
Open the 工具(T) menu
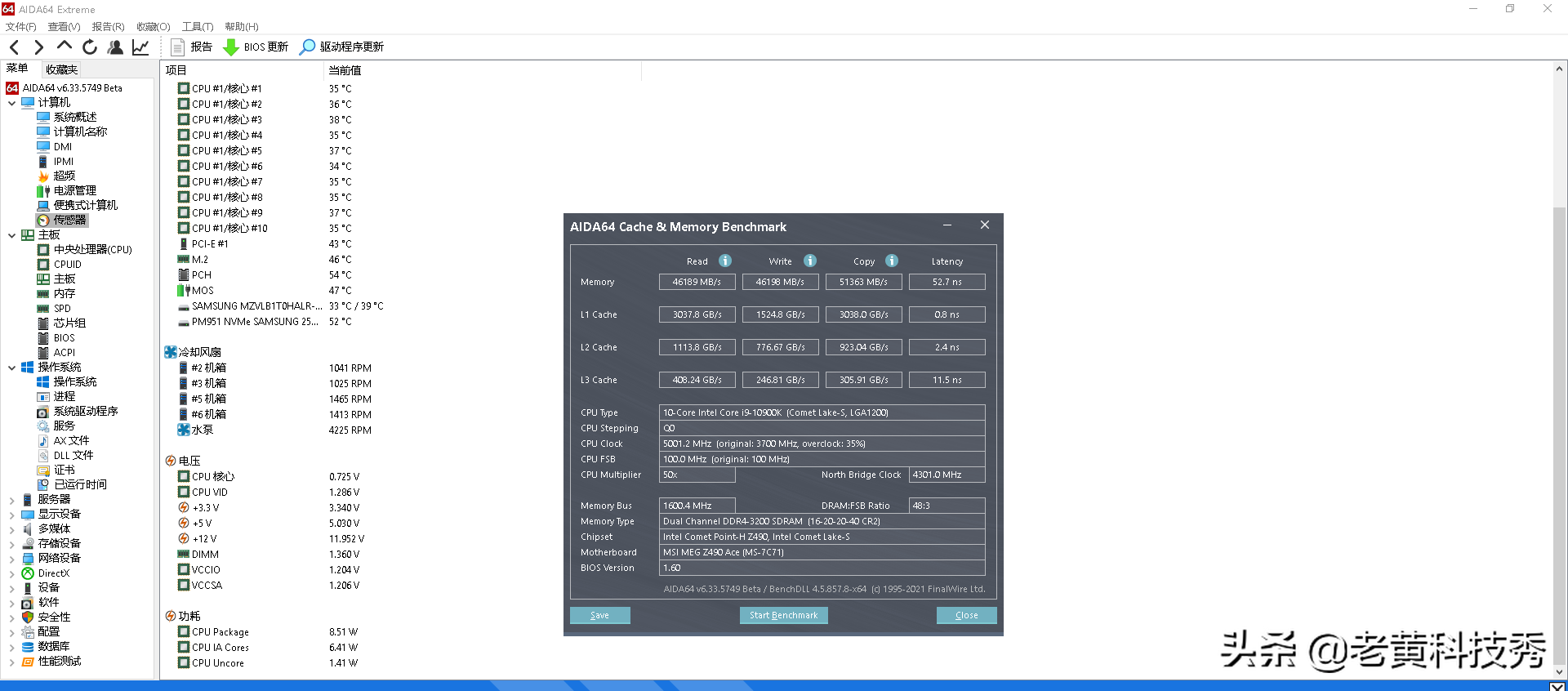coord(198,27)
